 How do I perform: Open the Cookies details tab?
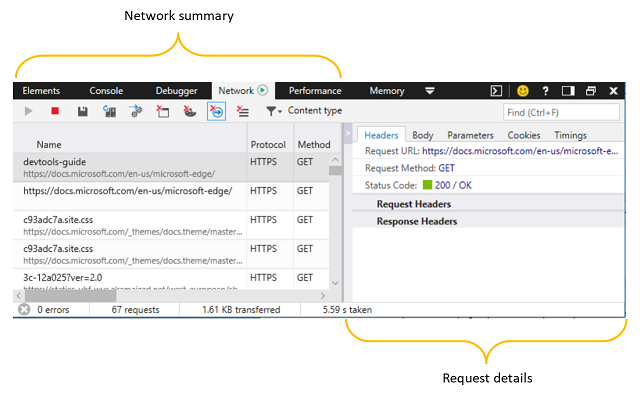524,135
